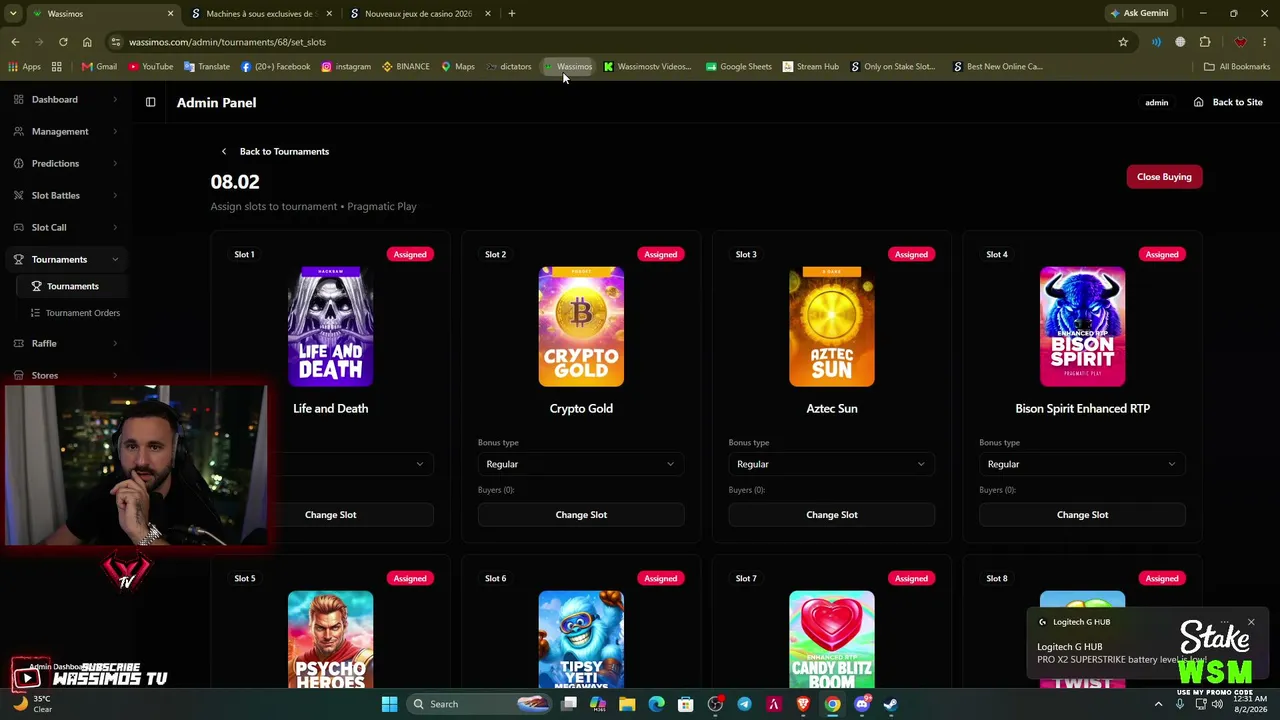Open the YouTube bookmark
The image size is (1280, 720).
point(150,67)
